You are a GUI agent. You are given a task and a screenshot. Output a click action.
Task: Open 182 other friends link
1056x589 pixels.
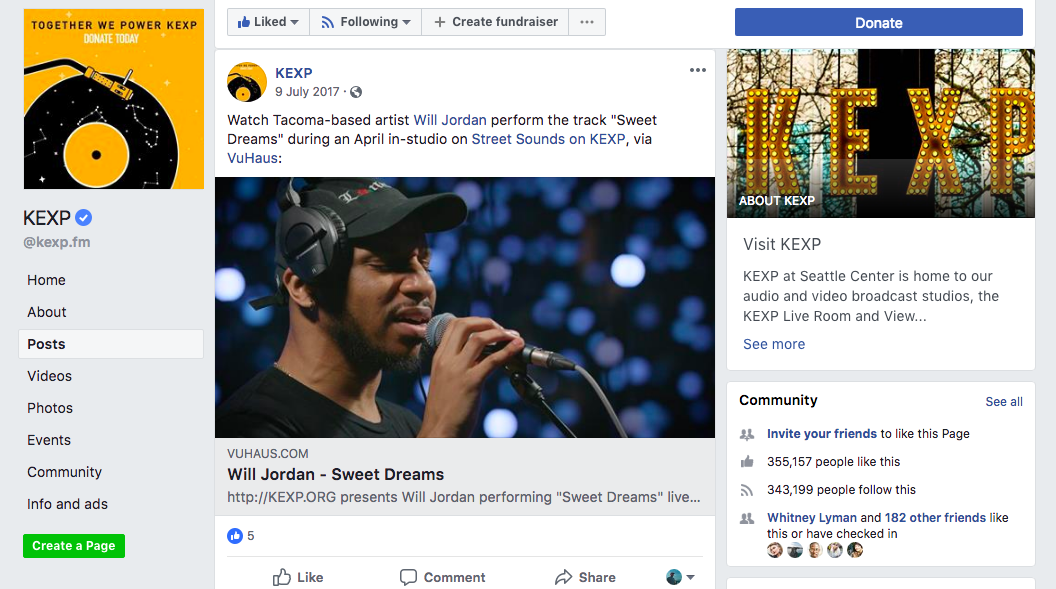tap(935, 518)
